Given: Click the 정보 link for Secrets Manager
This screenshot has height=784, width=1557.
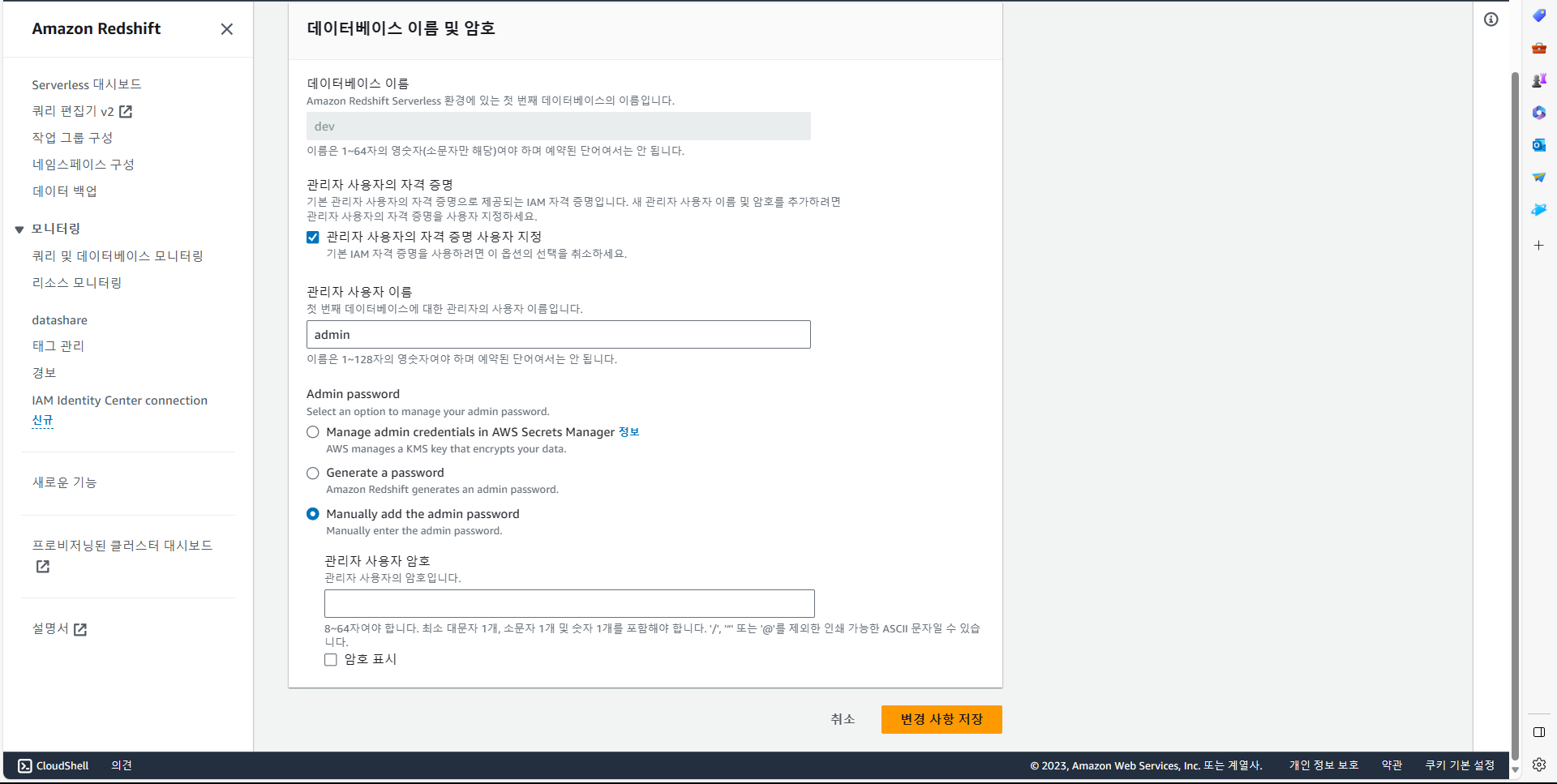Looking at the screenshot, I should click(x=628, y=432).
